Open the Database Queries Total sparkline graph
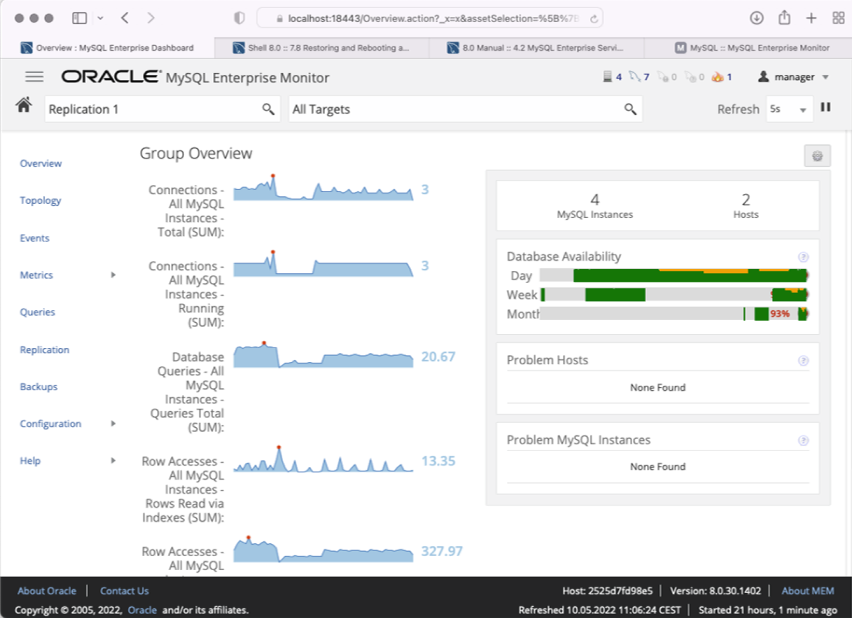The image size is (852, 618). point(323,355)
